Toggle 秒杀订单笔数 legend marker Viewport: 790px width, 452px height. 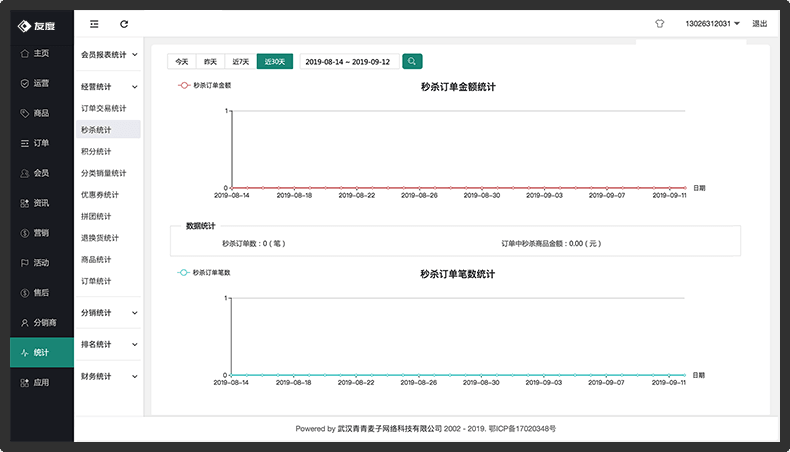pos(183,273)
